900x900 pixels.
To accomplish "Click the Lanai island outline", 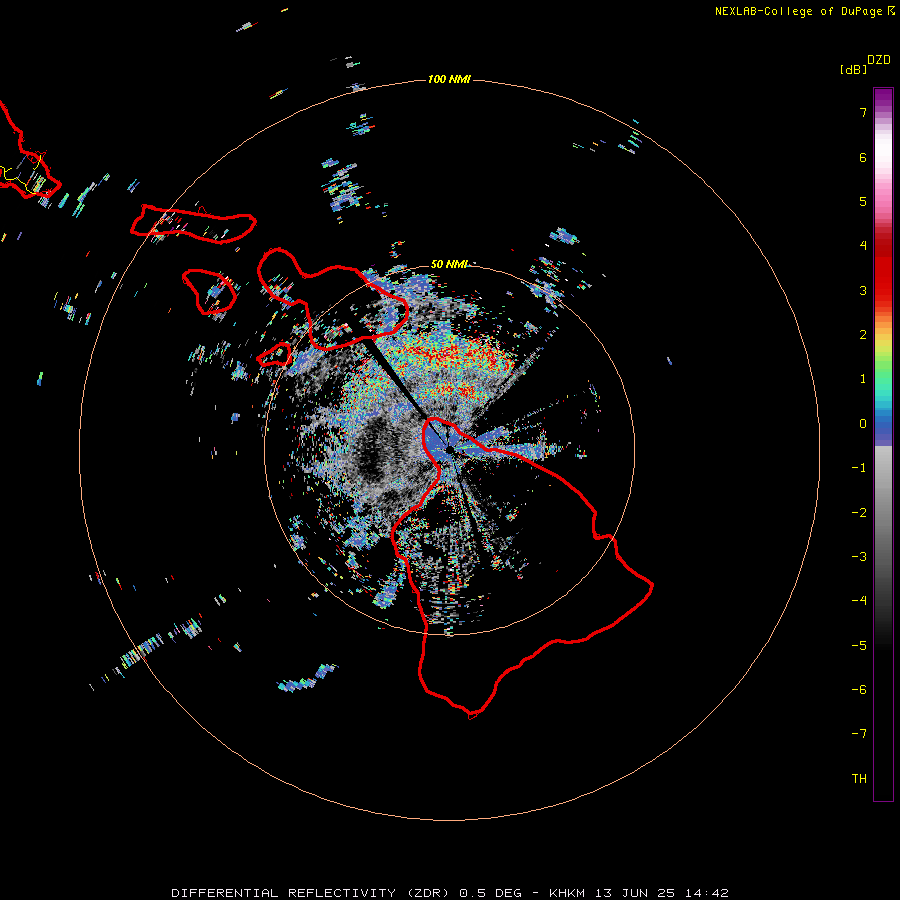I will pos(209,292).
